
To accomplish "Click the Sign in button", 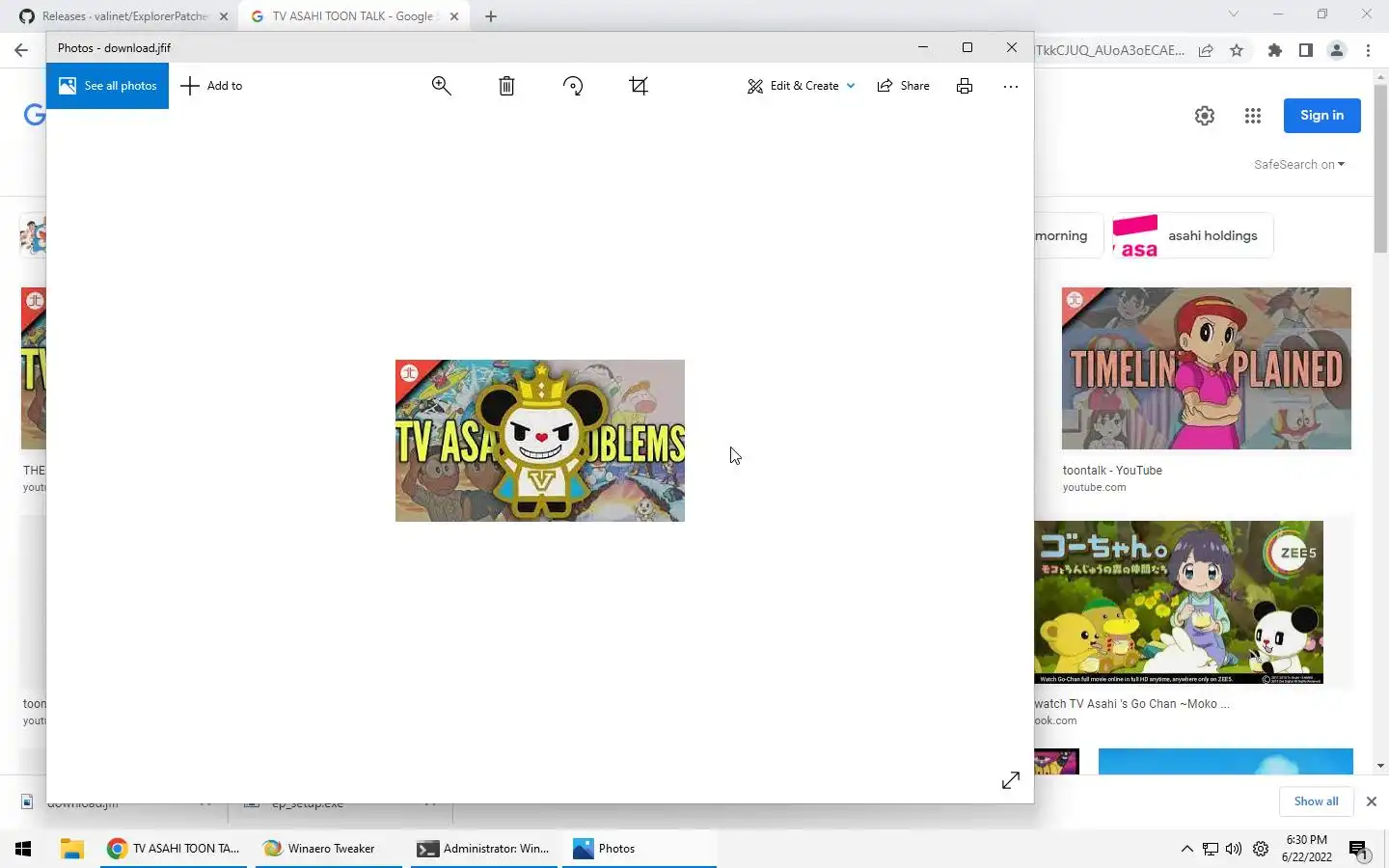I will point(1321,116).
